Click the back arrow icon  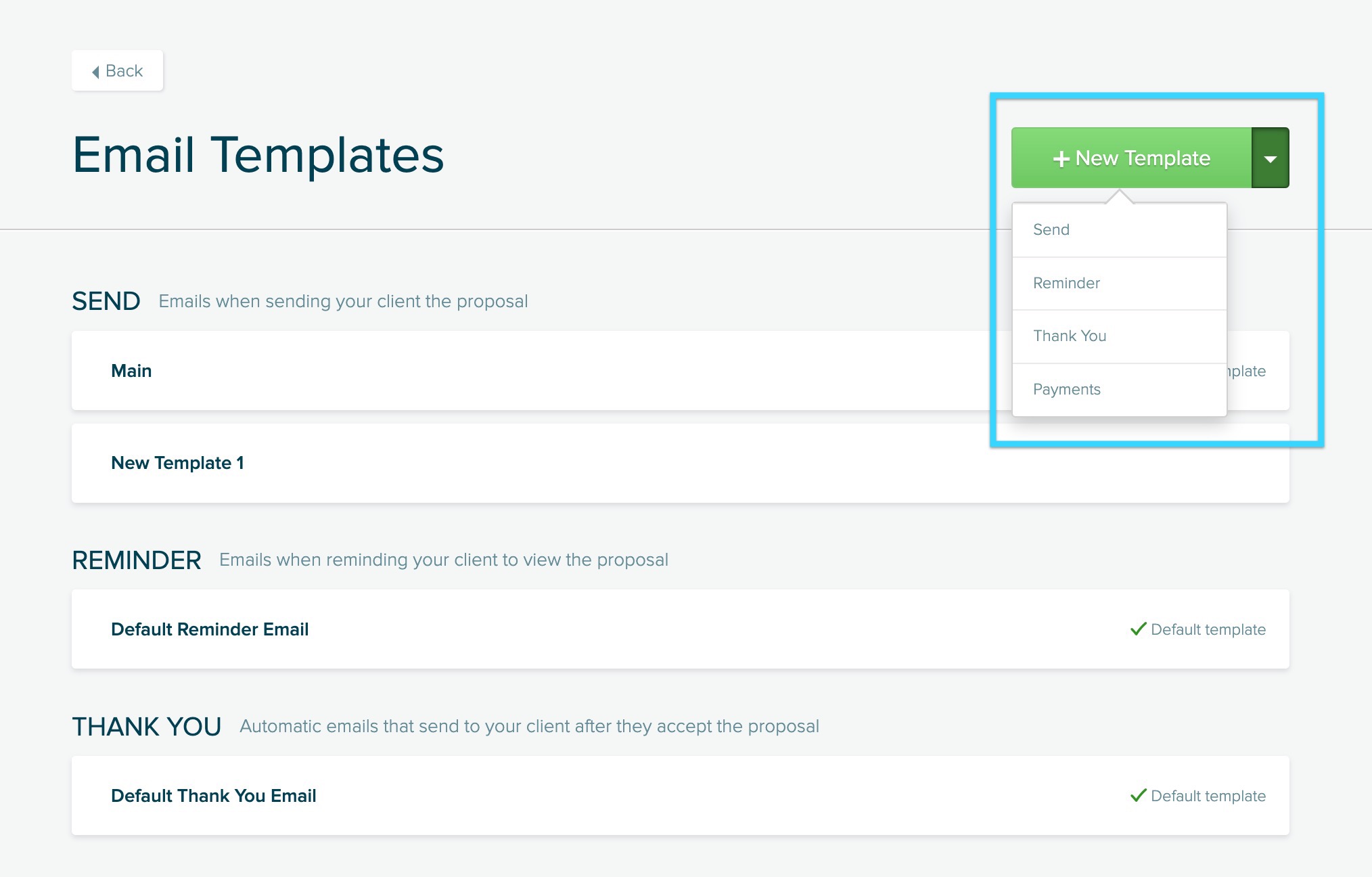96,72
